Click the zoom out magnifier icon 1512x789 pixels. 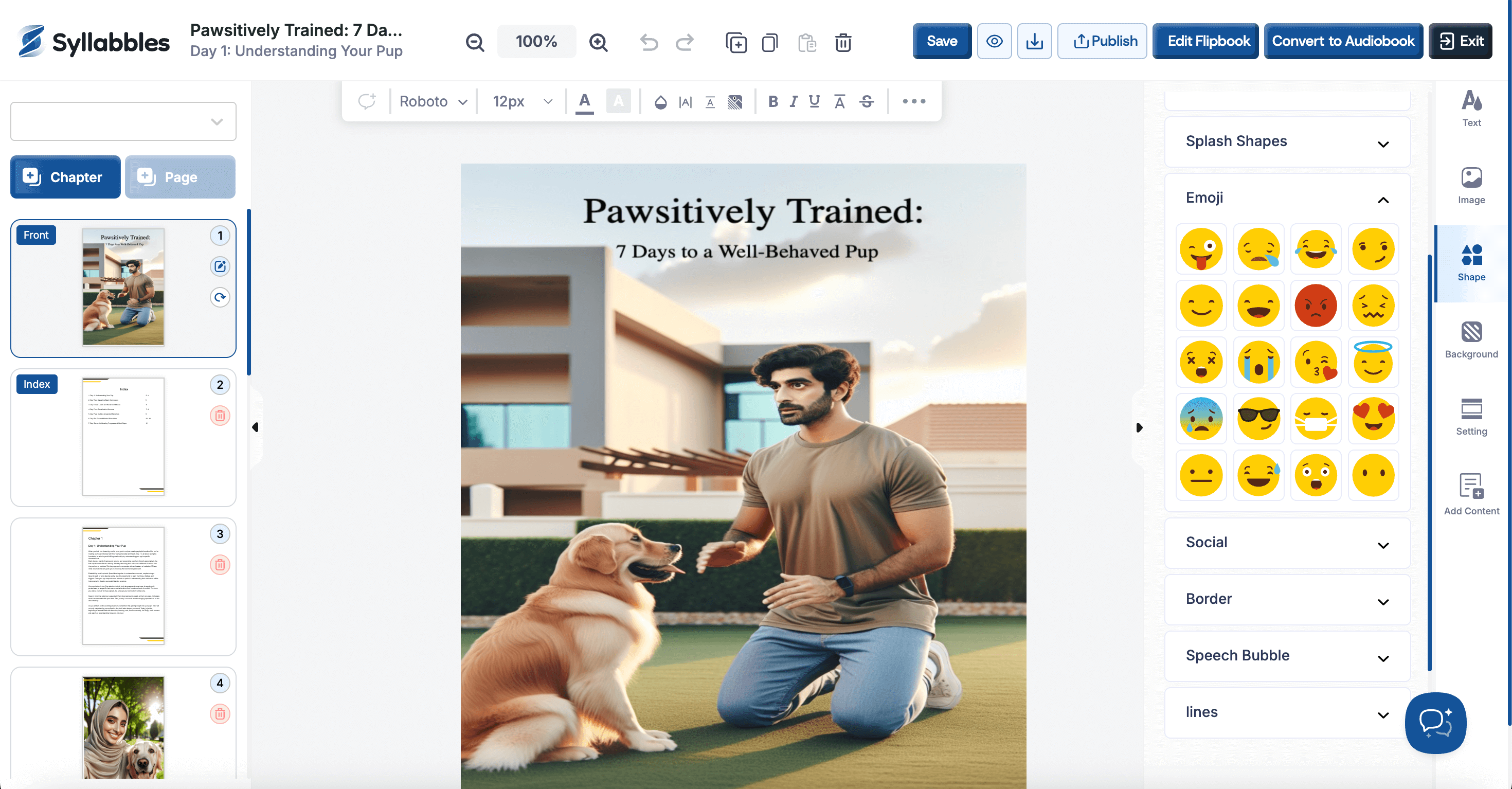pyautogui.click(x=474, y=42)
